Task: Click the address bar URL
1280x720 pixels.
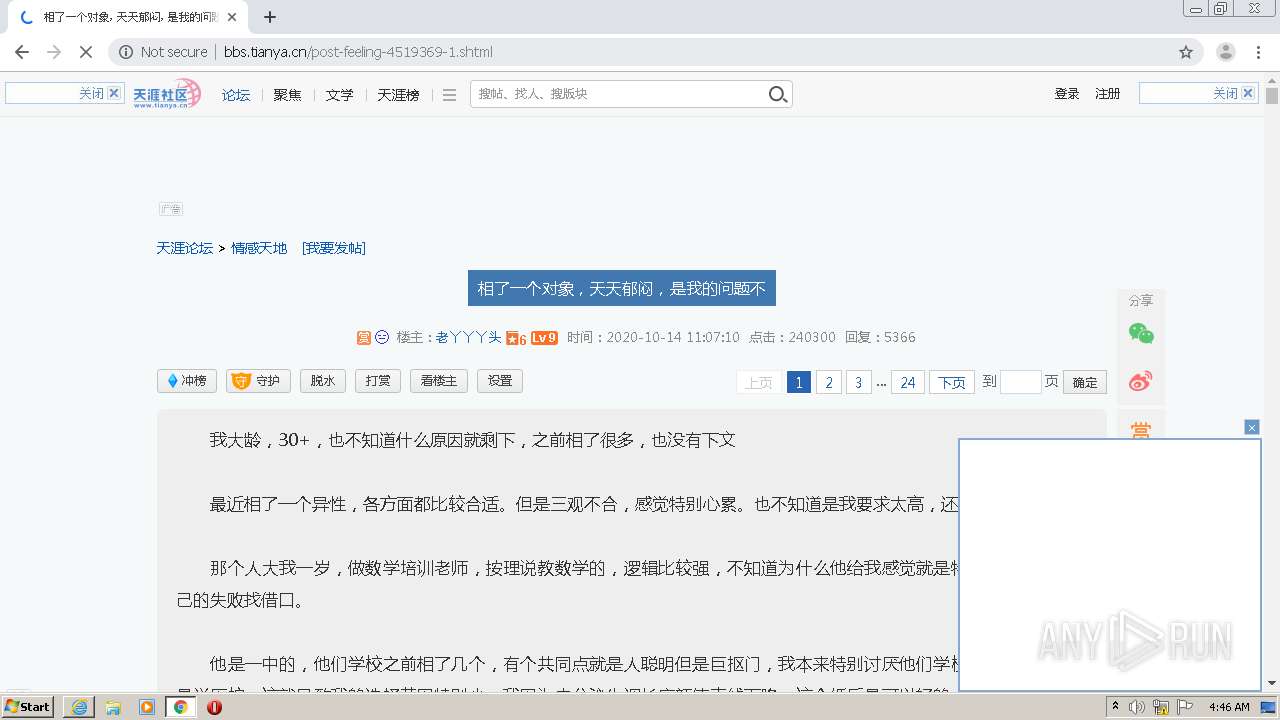Action: [358, 52]
